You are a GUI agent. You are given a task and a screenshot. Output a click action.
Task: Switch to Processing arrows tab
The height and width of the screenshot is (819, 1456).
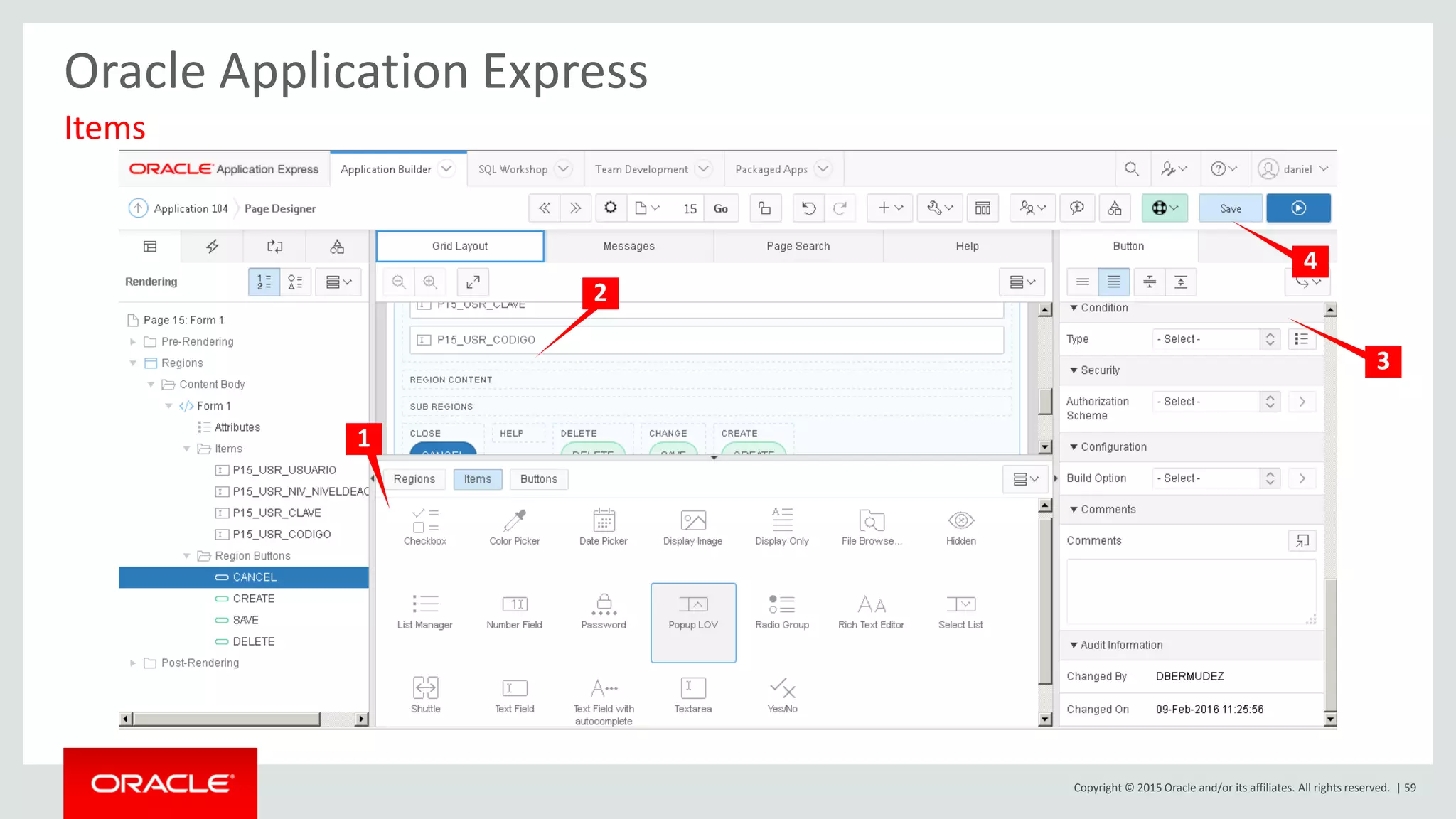point(274,247)
